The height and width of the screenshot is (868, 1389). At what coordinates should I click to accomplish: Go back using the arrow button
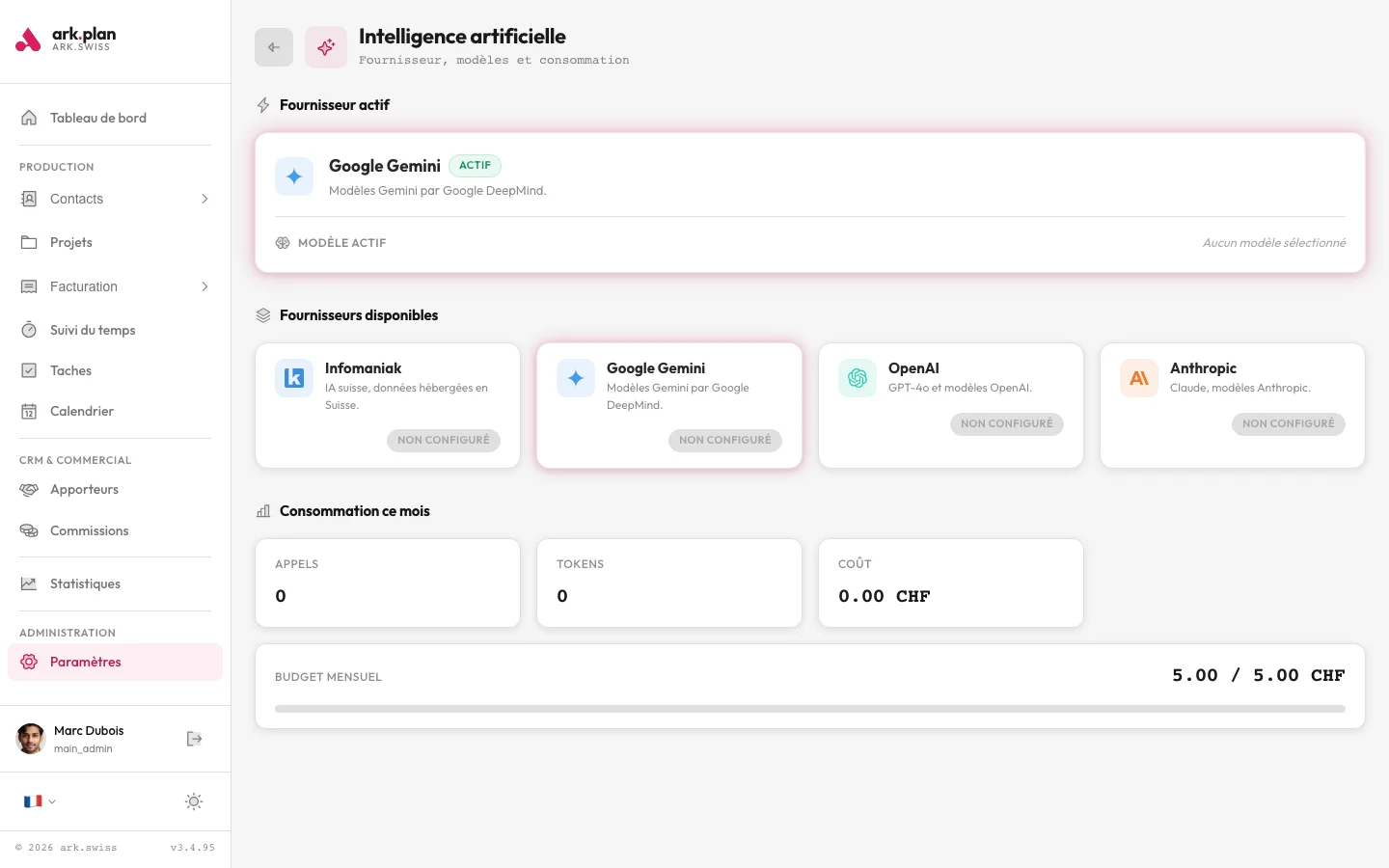click(274, 47)
